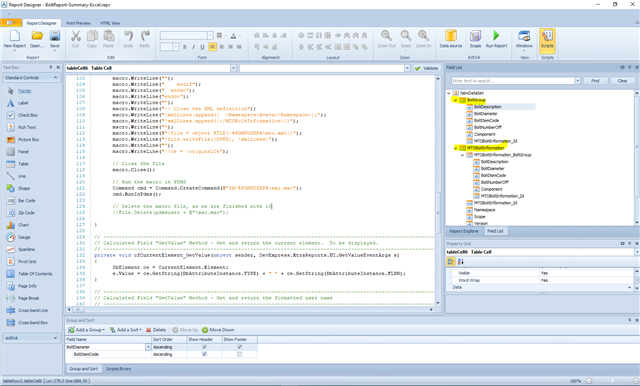Switch to the Report Explorer tab
Image resolution: width=640 pixels, height=386 pixels.
(x=464, y=231)
